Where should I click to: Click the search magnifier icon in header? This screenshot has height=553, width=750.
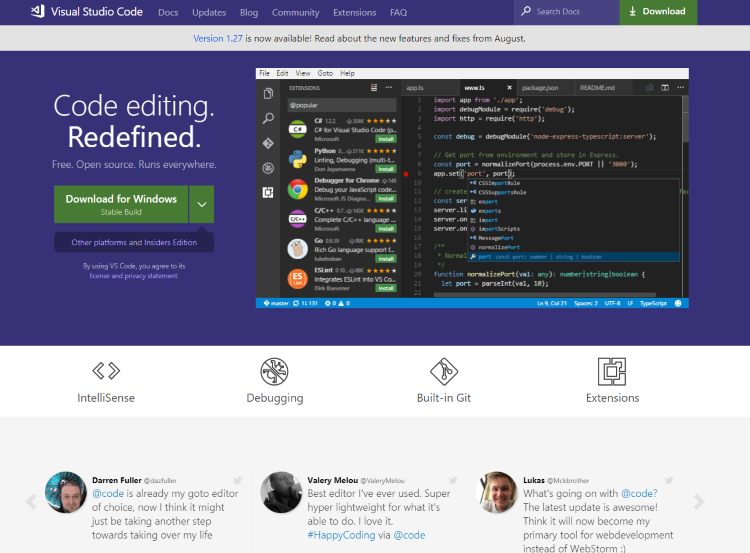(526, 11)
